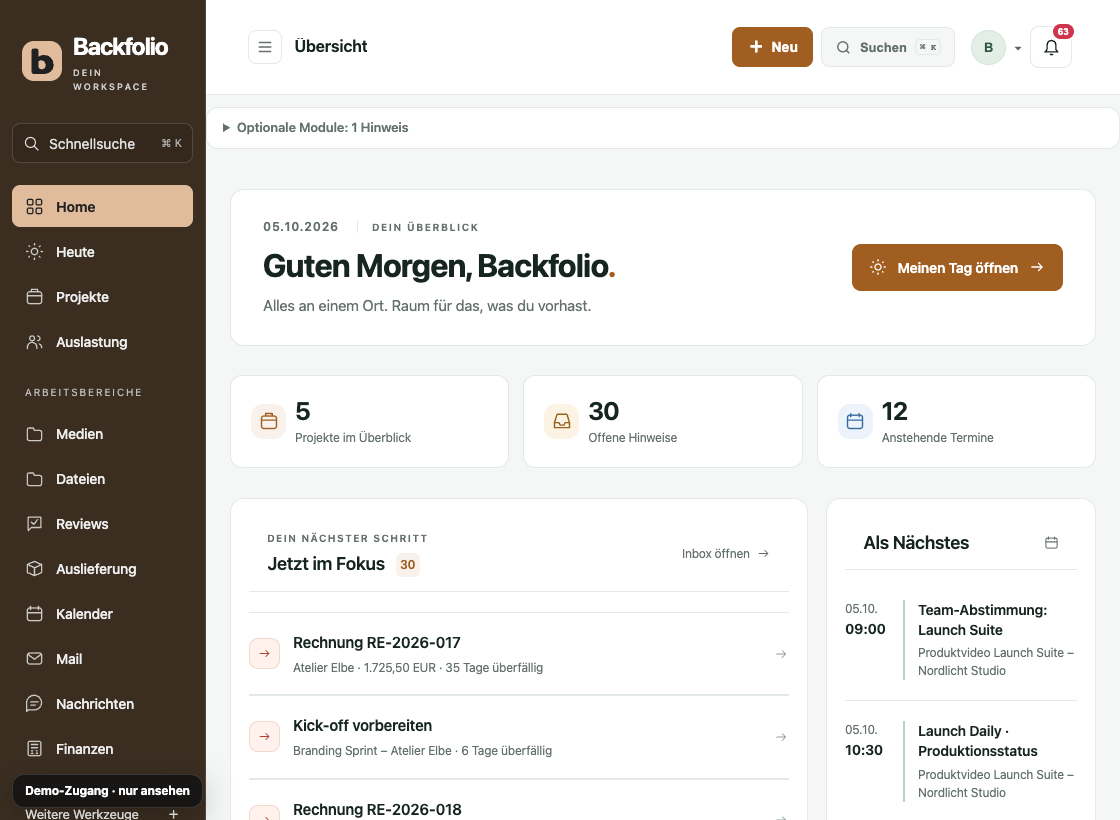1120x820 pixels.
Task: Click the Medien folder icon
Action: (x=34, y=434)
